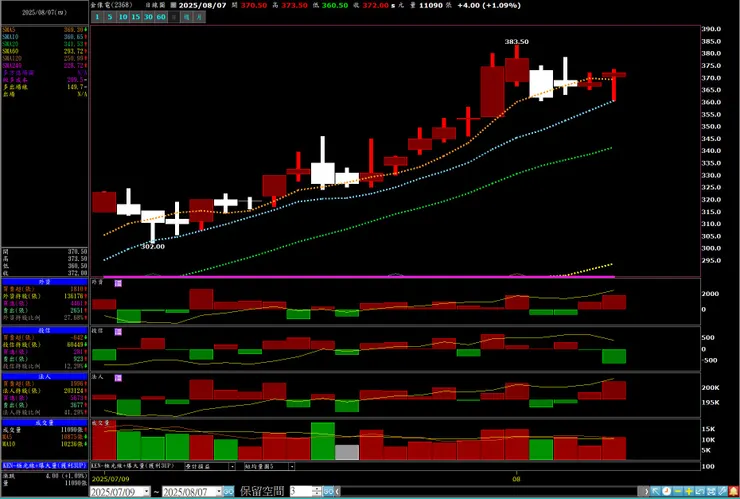The image size is (740, 499).
Task: Select the 1-minute timeframe button
Action: click(97, 17)
